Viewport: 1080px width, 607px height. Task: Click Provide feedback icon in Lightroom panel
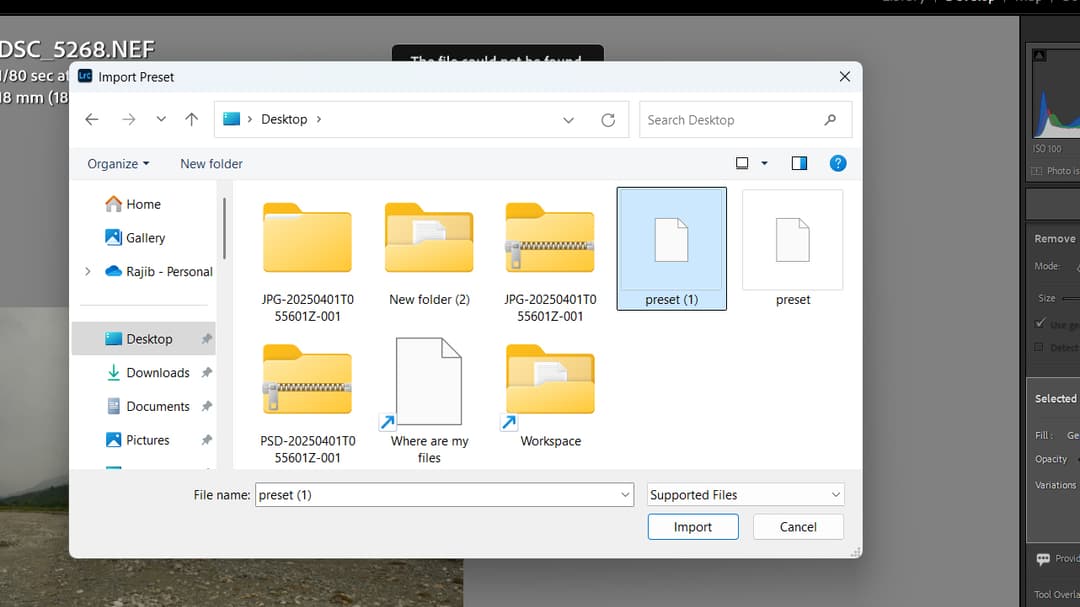point(1043,559)
